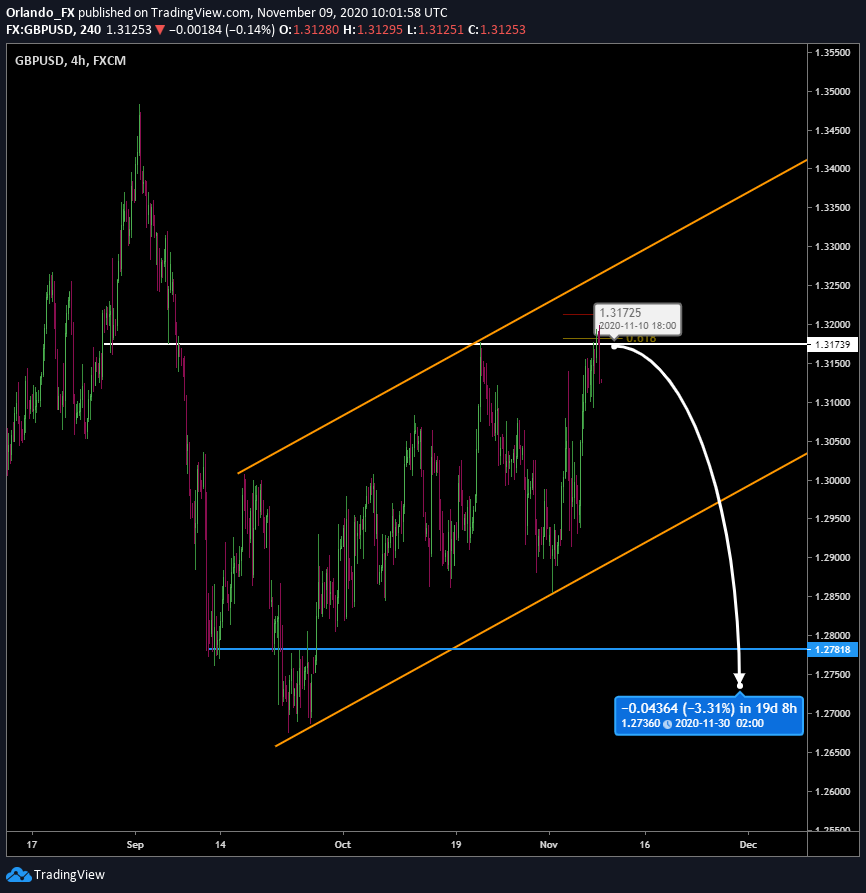The image size is (866, 893).
Task: Click the high value 1.31295
Action: pos(380,30)
